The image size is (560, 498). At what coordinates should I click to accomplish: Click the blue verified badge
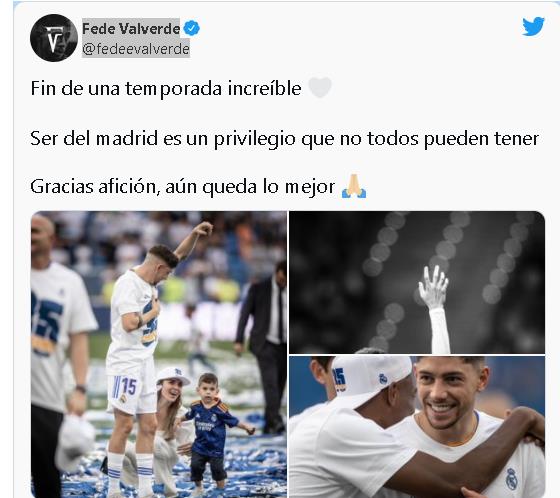192,28
